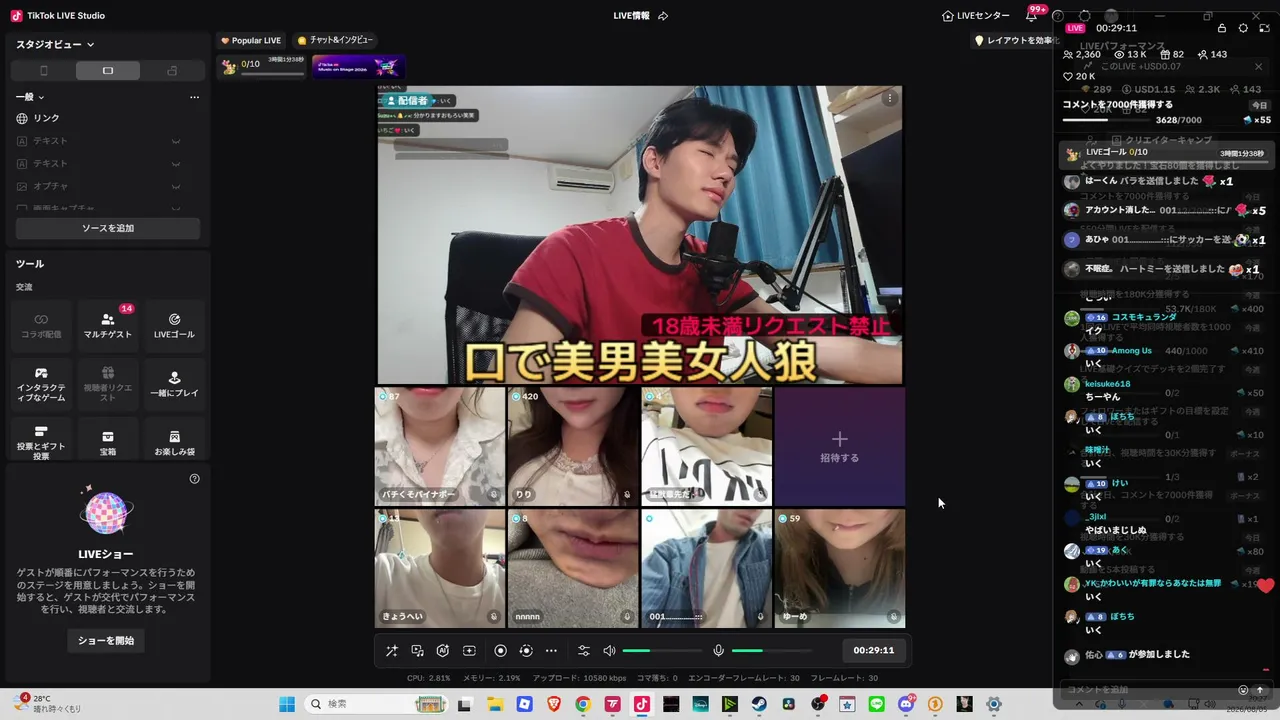The height and width of the screenshot is (720, 1280).
Task: Open the AI assistant icon in bottom toolbar
Action: (x=443, y=651)
